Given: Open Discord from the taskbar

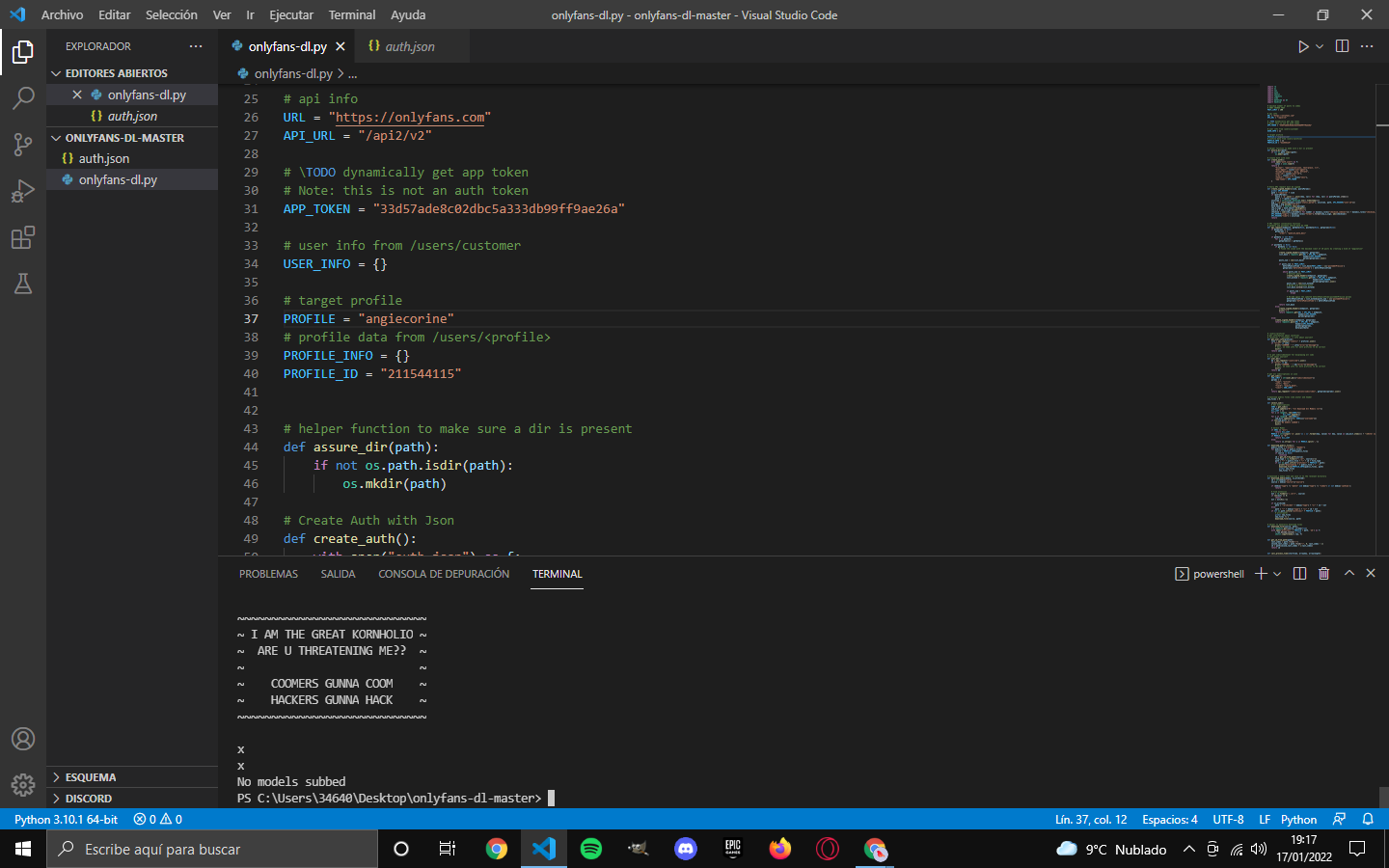Looking at the screenshot, I should click(x=686, y=849).
